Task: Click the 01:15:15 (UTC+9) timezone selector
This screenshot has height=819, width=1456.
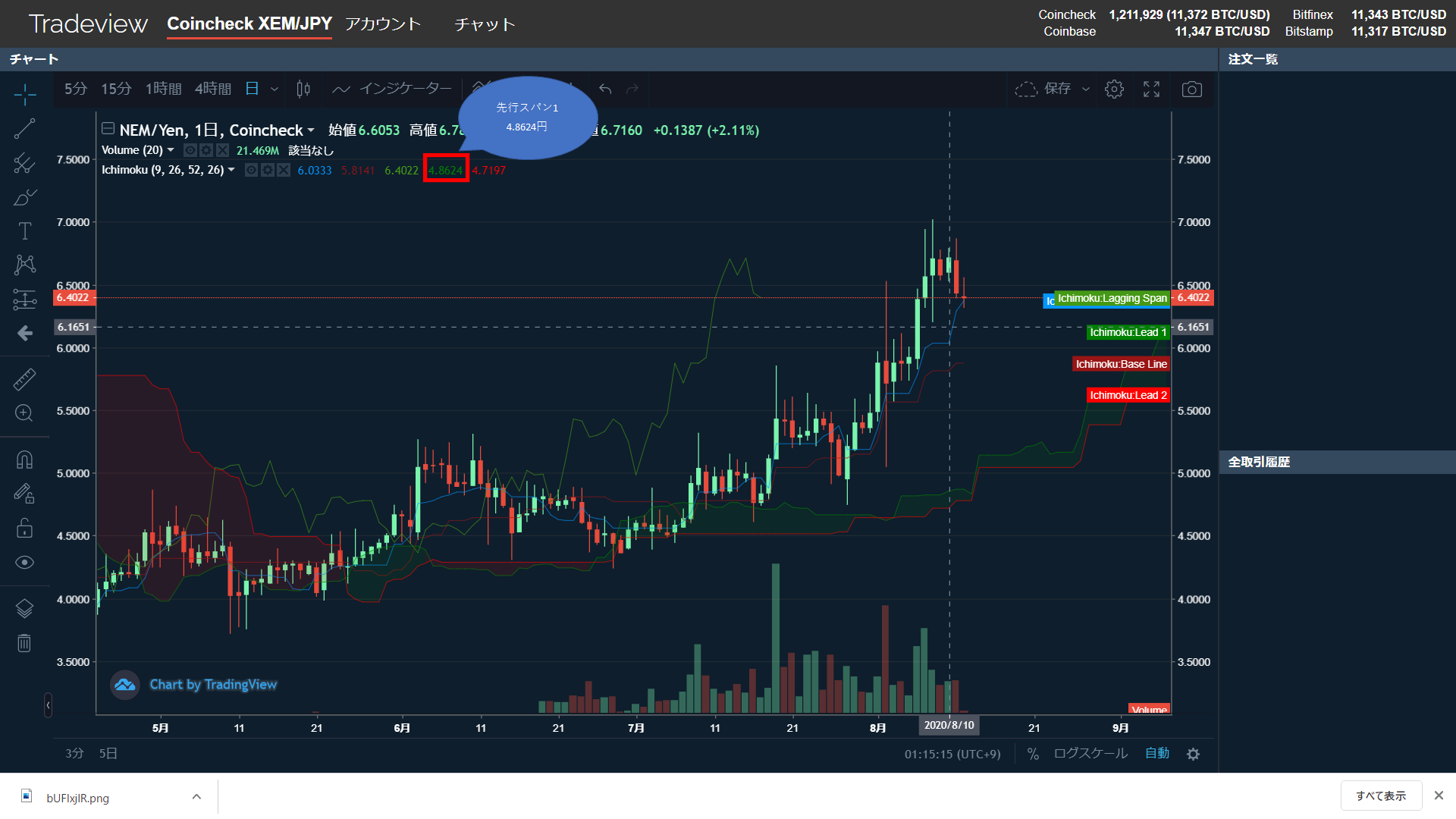Action: coord(952,754)
